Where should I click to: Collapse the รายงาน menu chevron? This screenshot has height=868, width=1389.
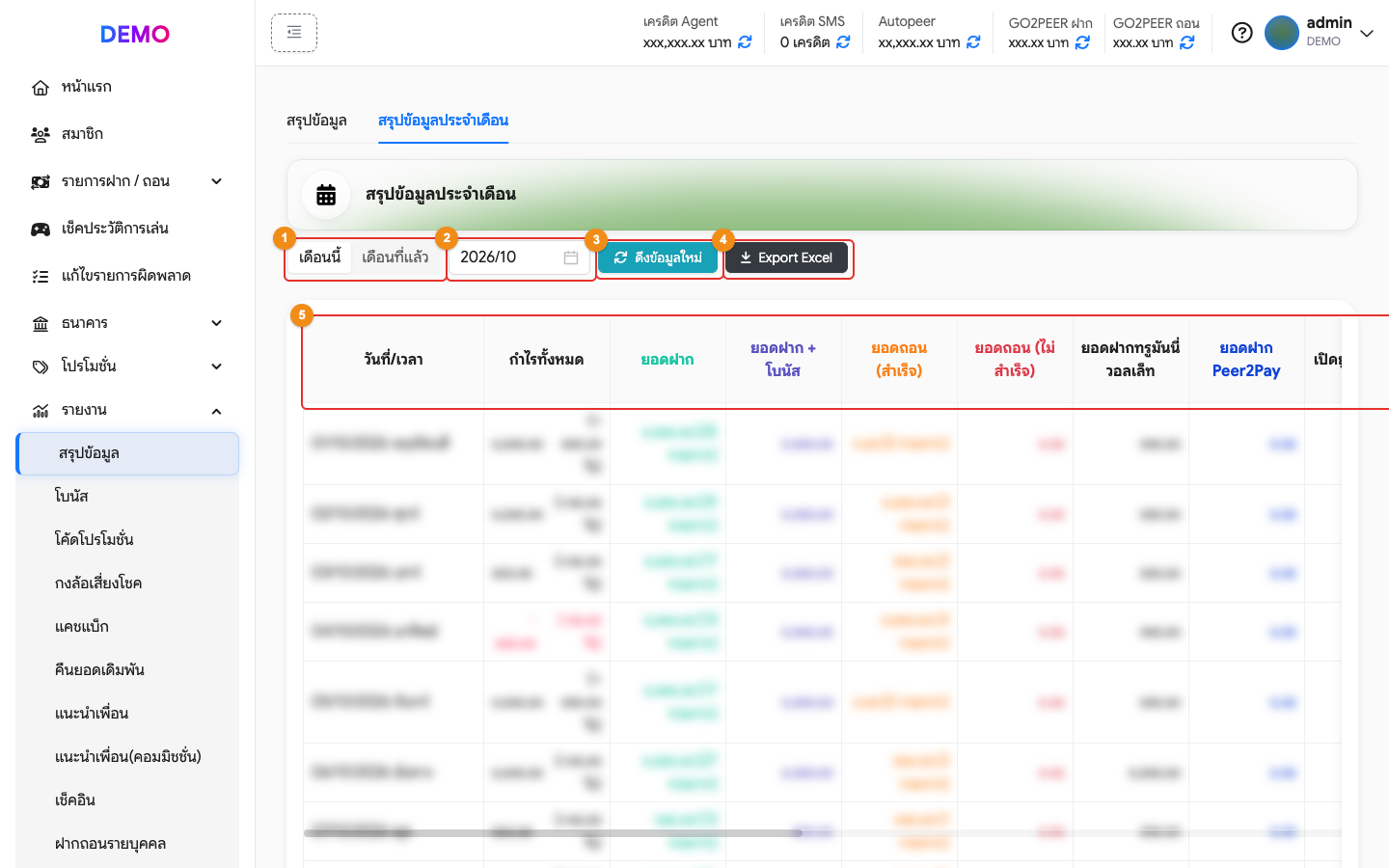(217, 411)
